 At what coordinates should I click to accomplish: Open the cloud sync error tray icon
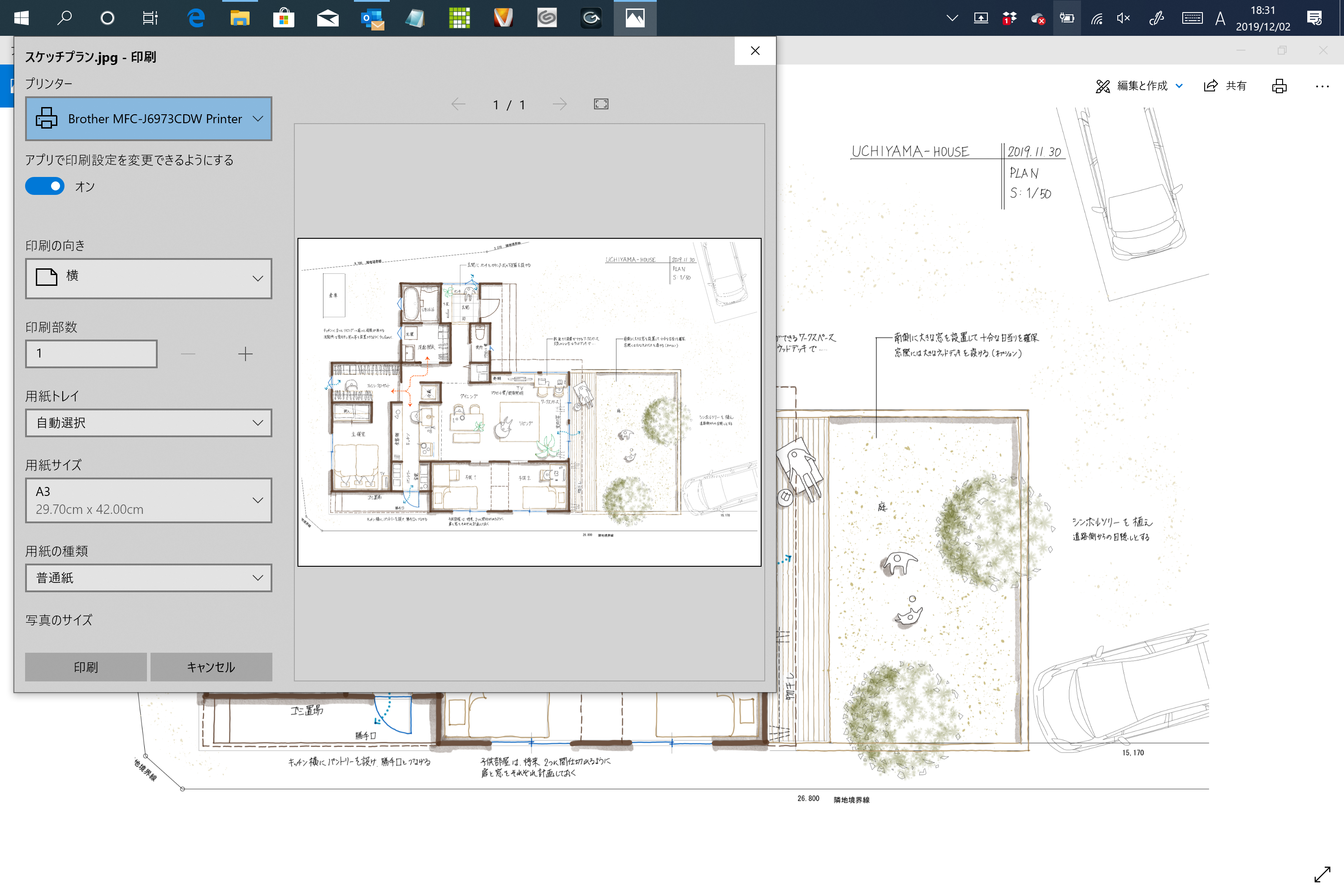click(1038, 18)
